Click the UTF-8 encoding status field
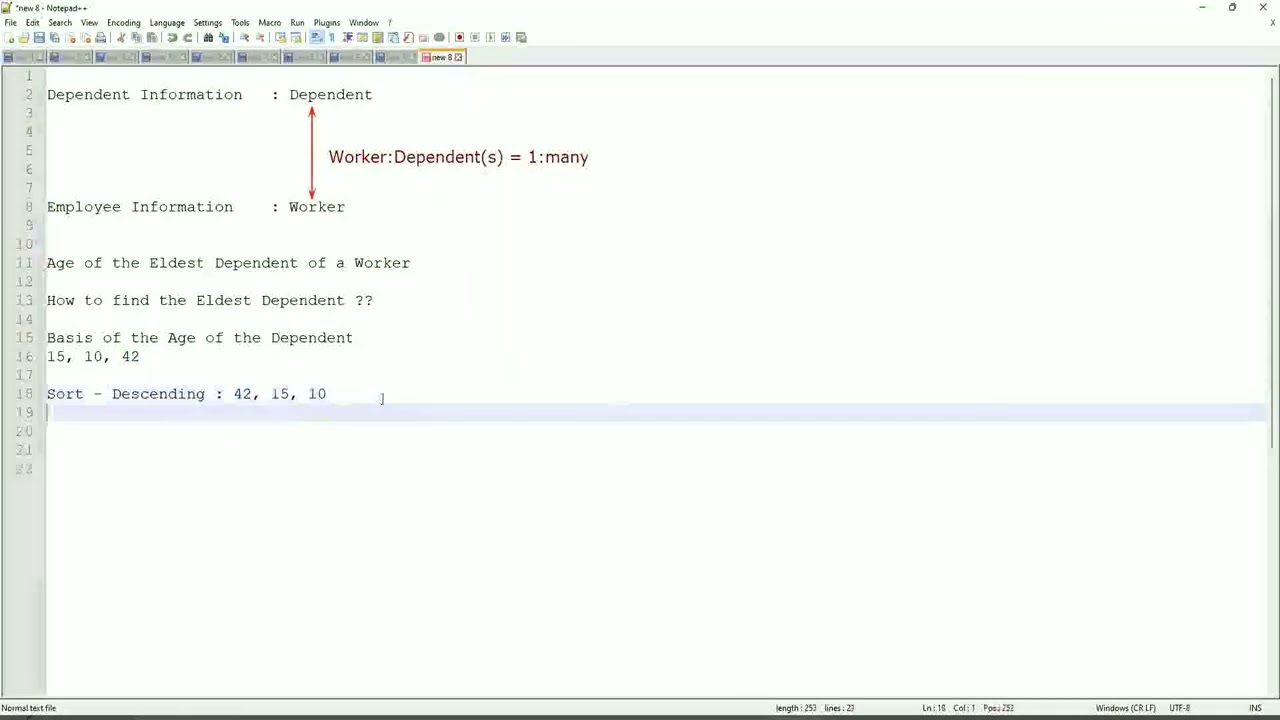 click(x=1178, y=708)
